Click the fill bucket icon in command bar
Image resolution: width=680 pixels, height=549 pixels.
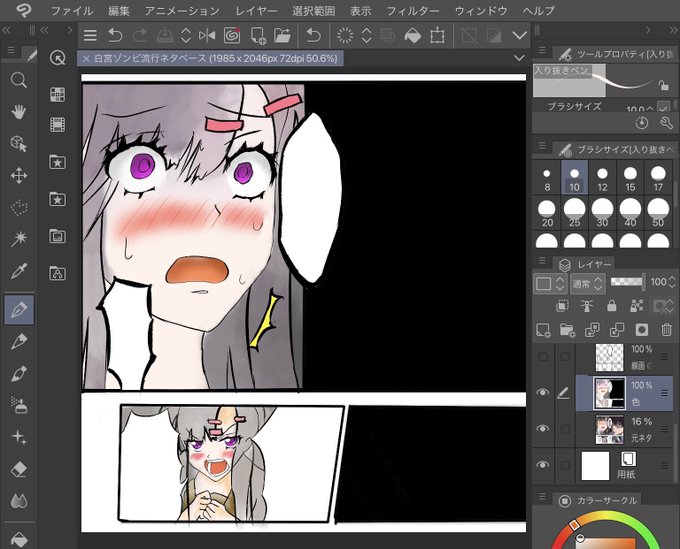(x=412, y=36)
